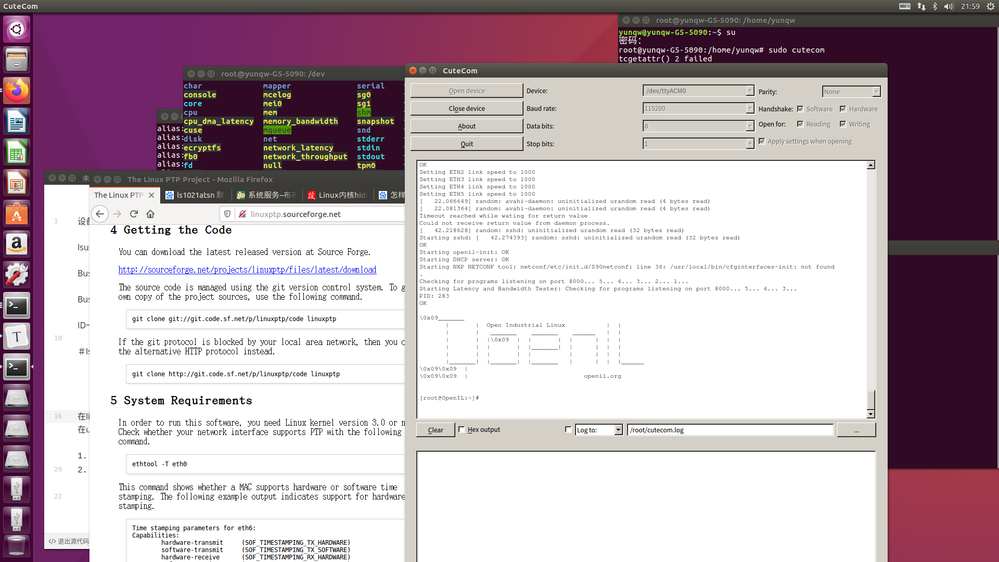Click the disabled Open device button

pyautogui.click(x=466, y=90)
